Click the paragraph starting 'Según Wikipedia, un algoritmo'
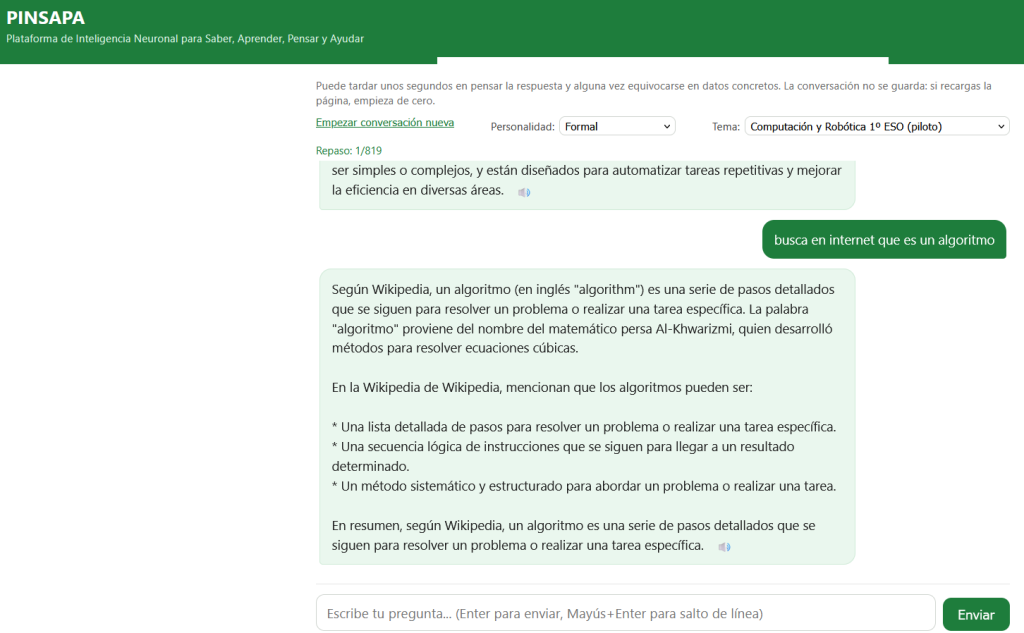 tap(583, 319)
